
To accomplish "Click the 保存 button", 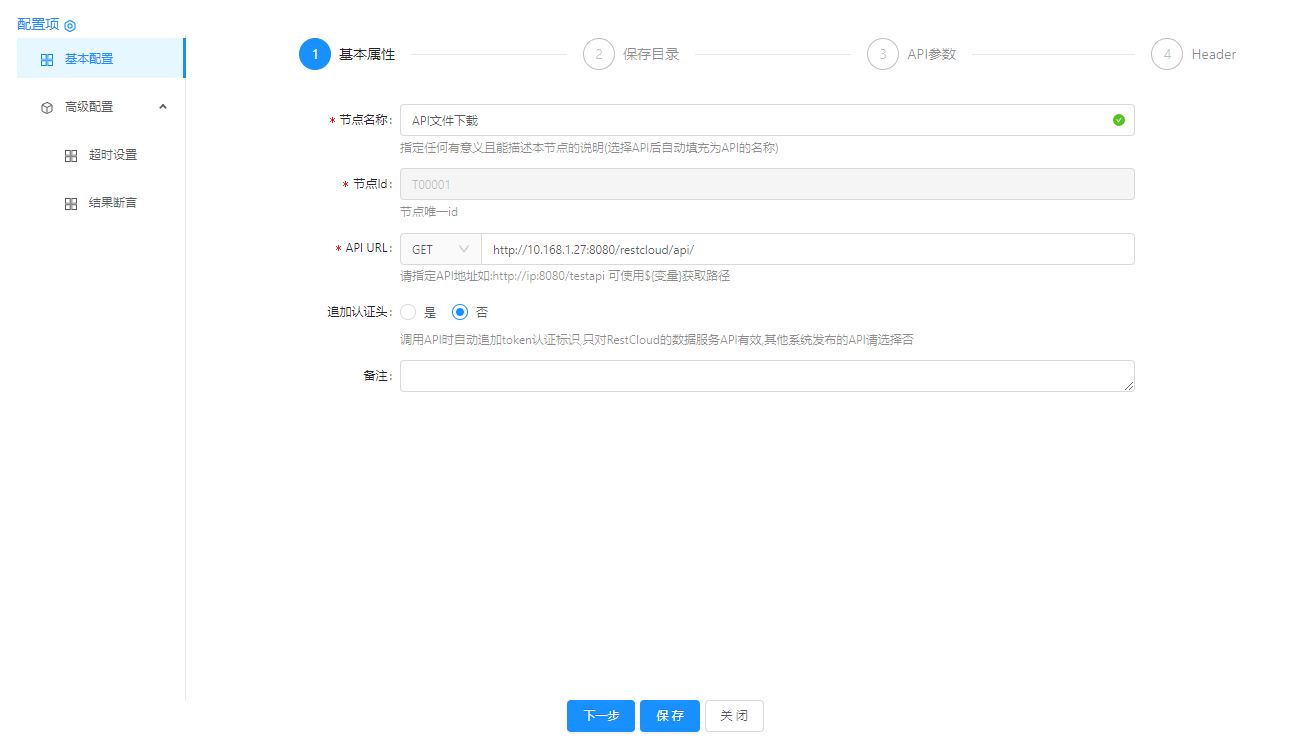I will click(669, 716).
